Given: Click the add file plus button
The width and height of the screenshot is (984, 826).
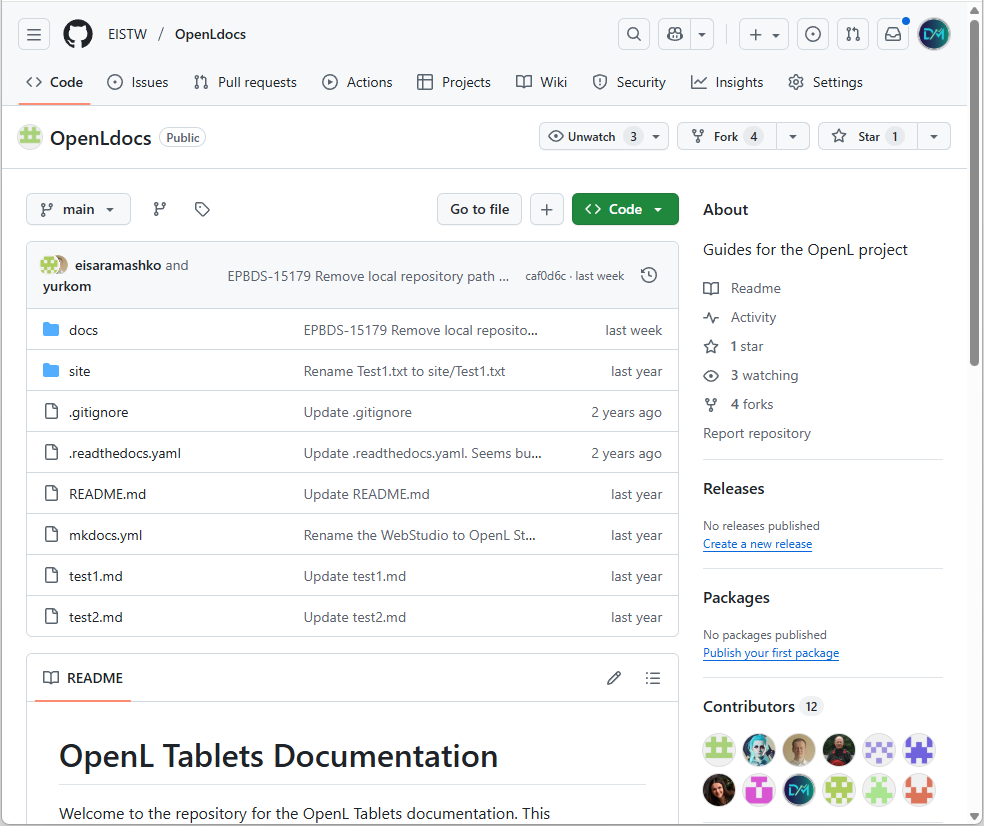Looking at the screenshot, I should (547, 209).
